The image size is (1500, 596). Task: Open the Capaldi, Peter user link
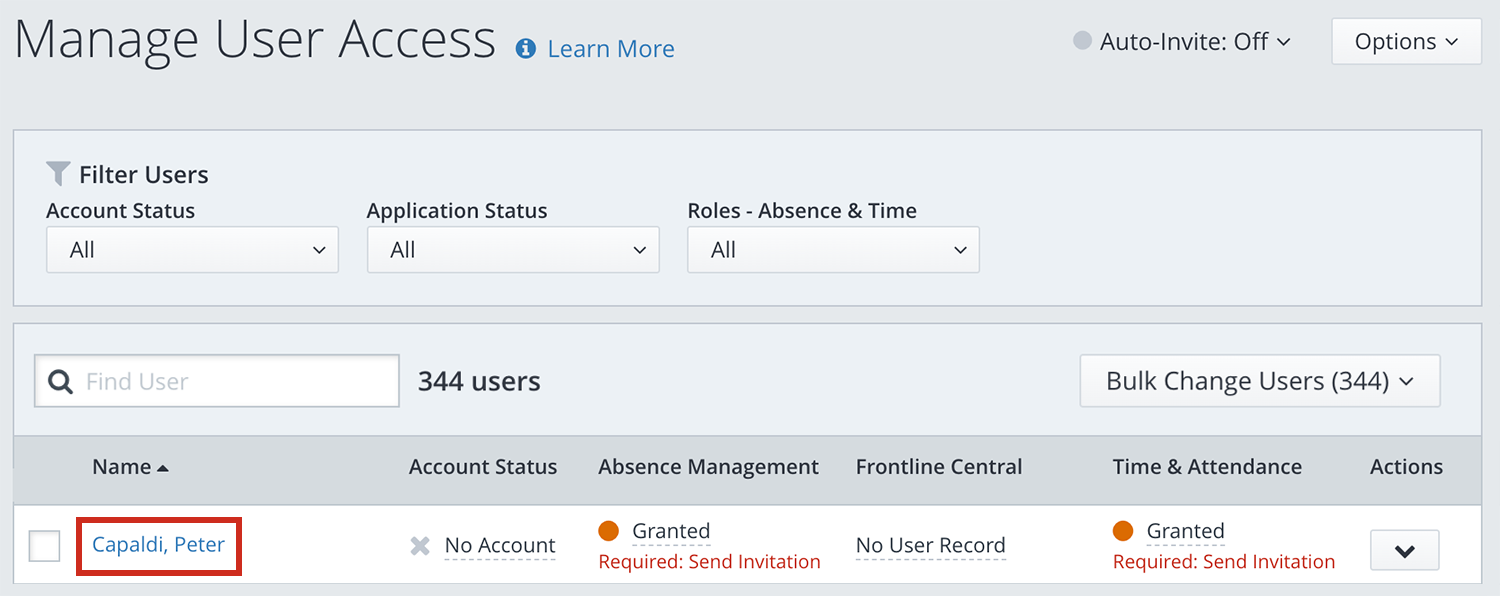coord(158,545)
